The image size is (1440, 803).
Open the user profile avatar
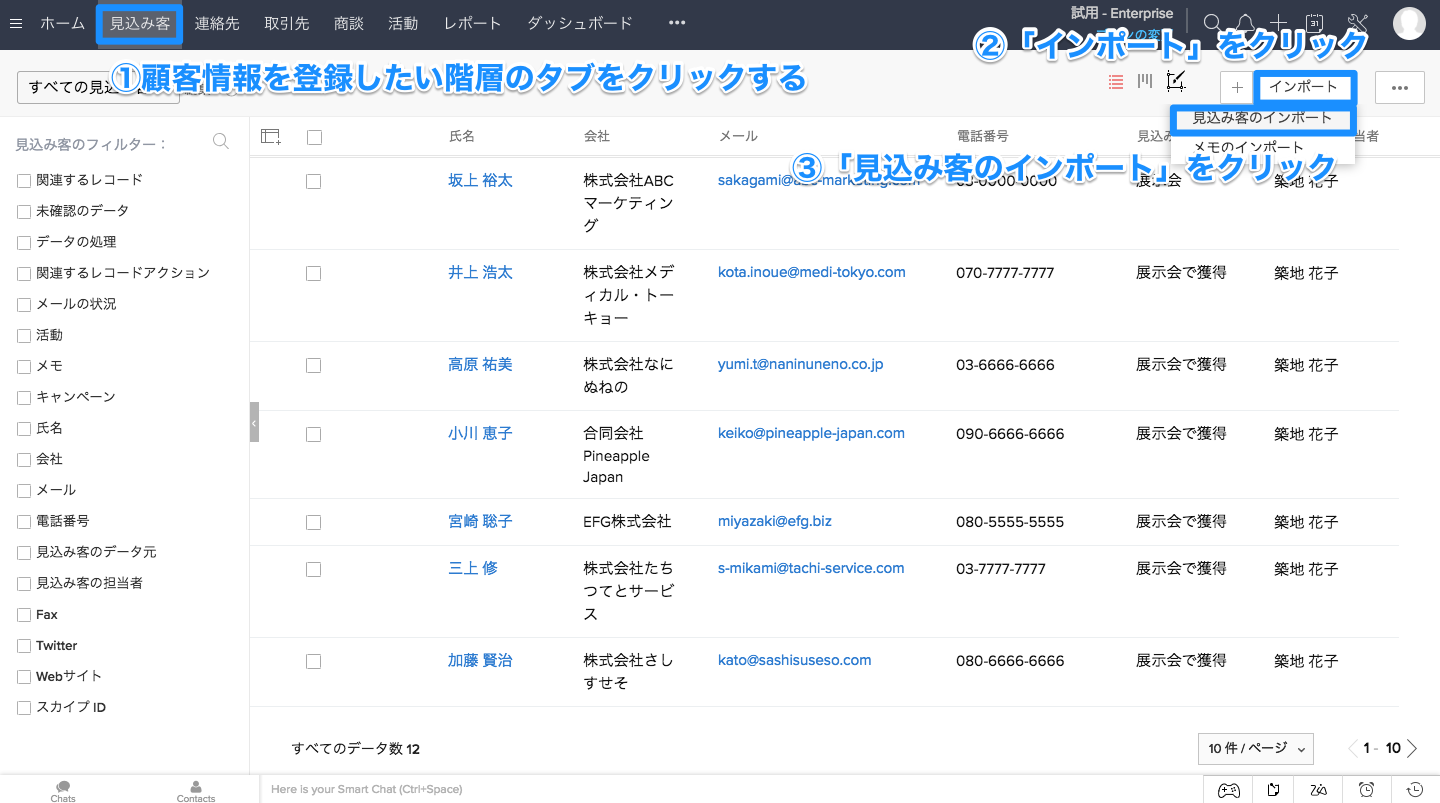point(1409,23)
